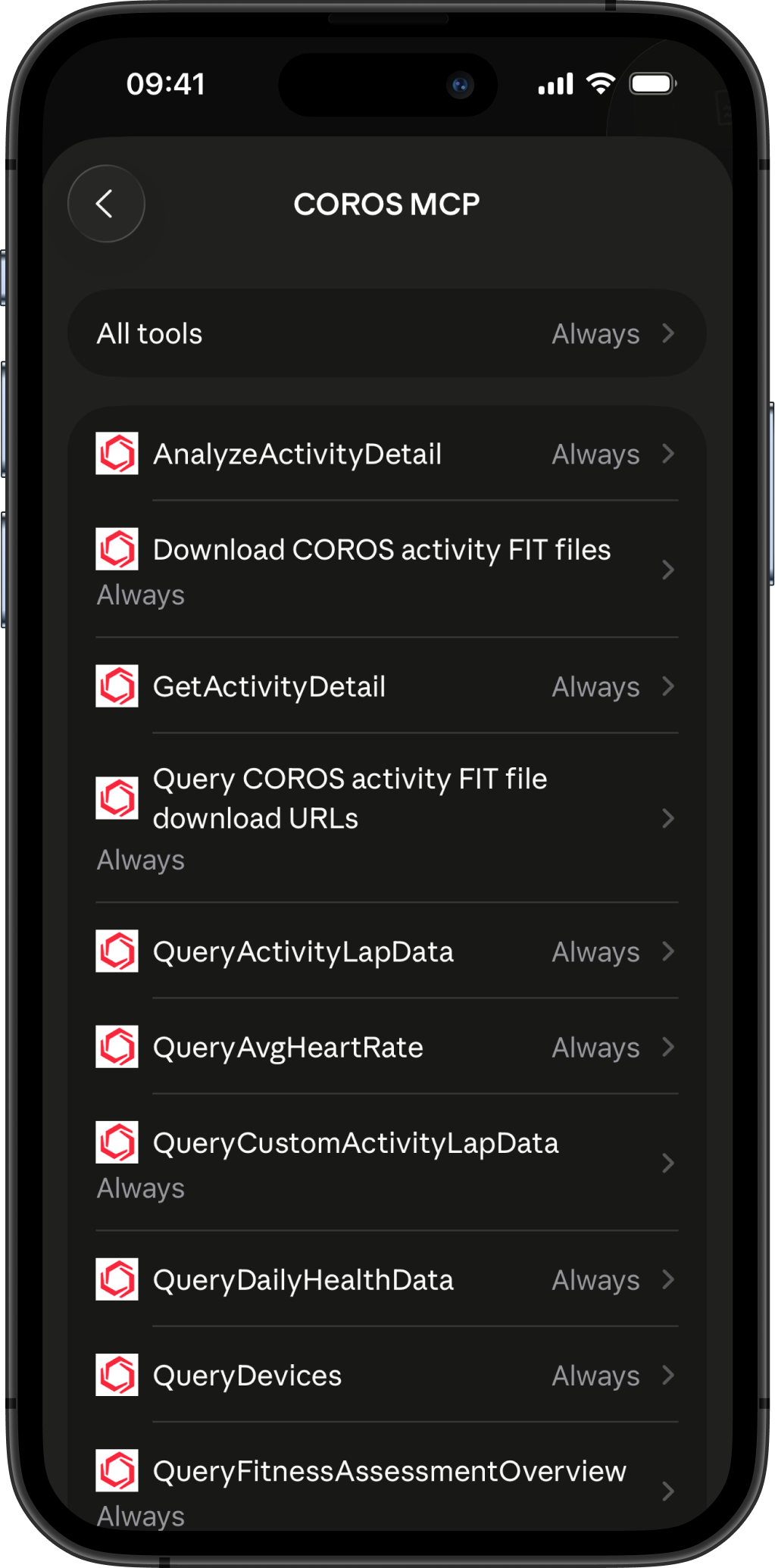Open QueryFitnessAssessmentOverview row chevron
The height and width of the screenshot is (1568, 775).
tap(668, 1491)
